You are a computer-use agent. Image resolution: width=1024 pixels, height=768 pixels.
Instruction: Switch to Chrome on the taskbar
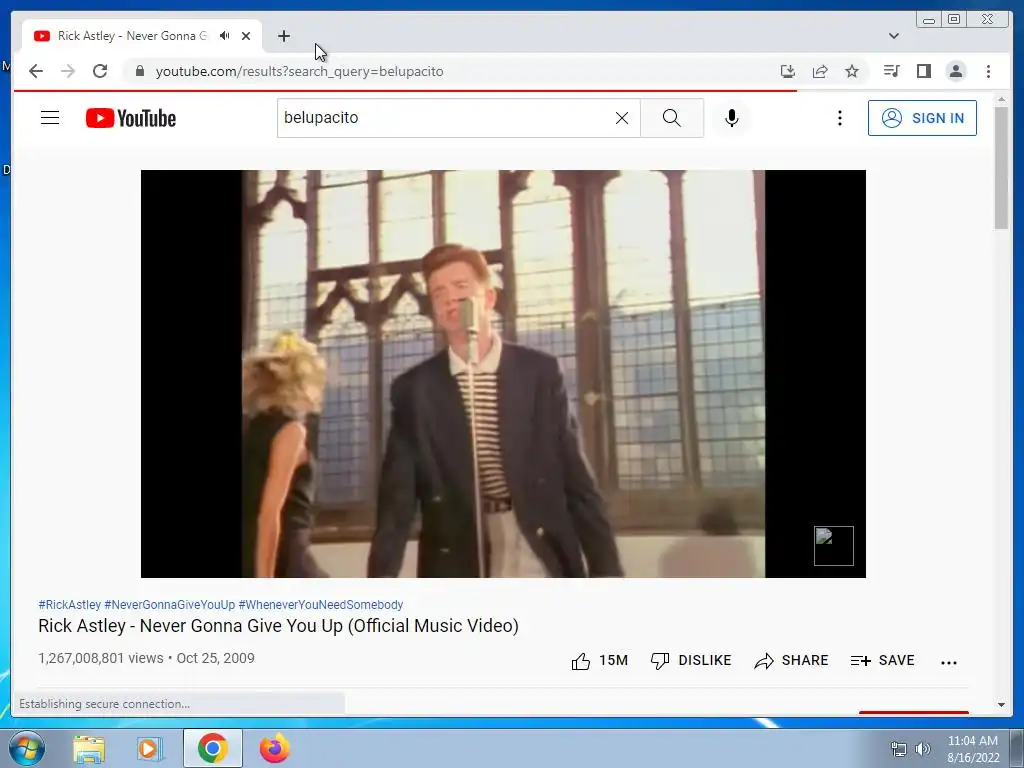[x=212, y=749]
